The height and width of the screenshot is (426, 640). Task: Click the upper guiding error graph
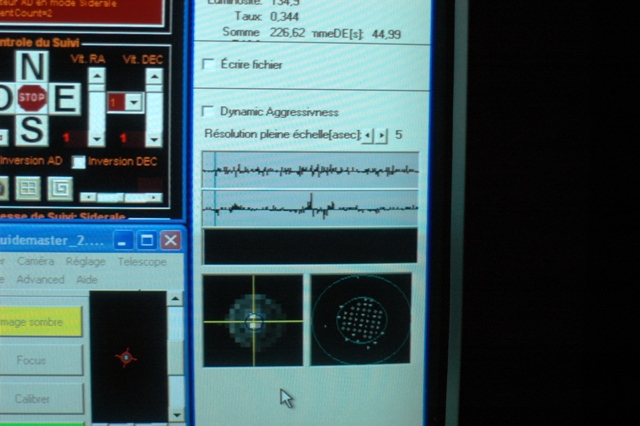tap(310, 170)
